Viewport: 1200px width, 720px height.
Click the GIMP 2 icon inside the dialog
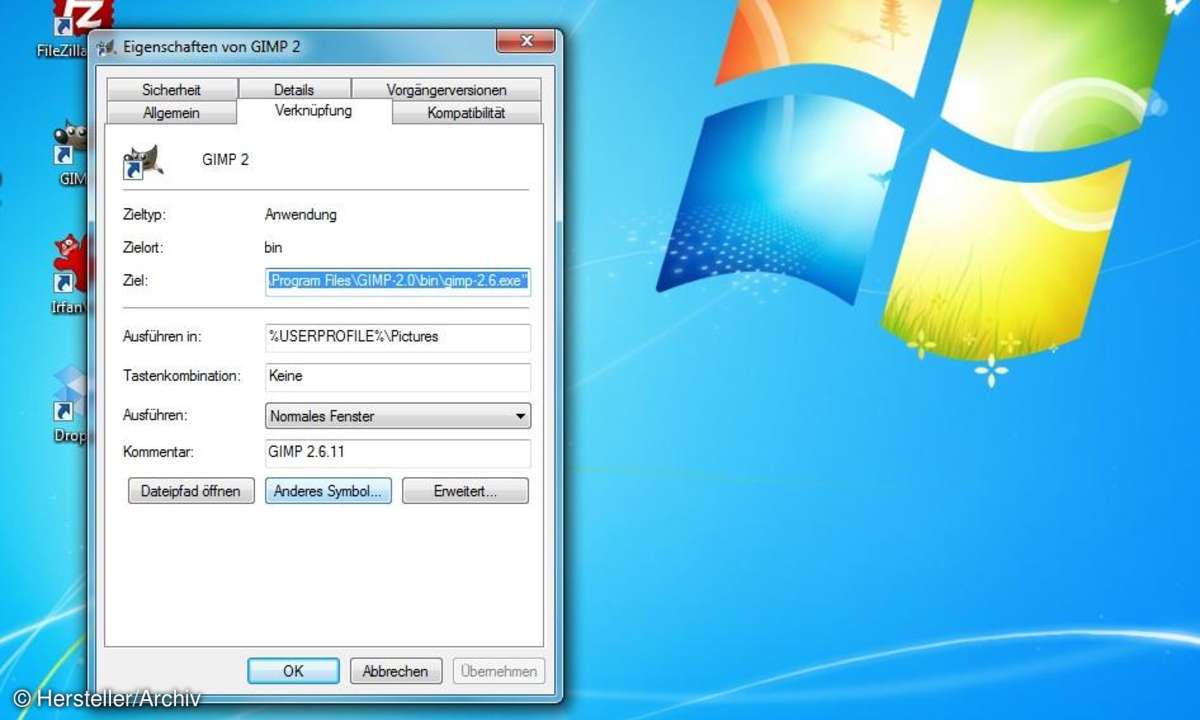tap(142, 161)
